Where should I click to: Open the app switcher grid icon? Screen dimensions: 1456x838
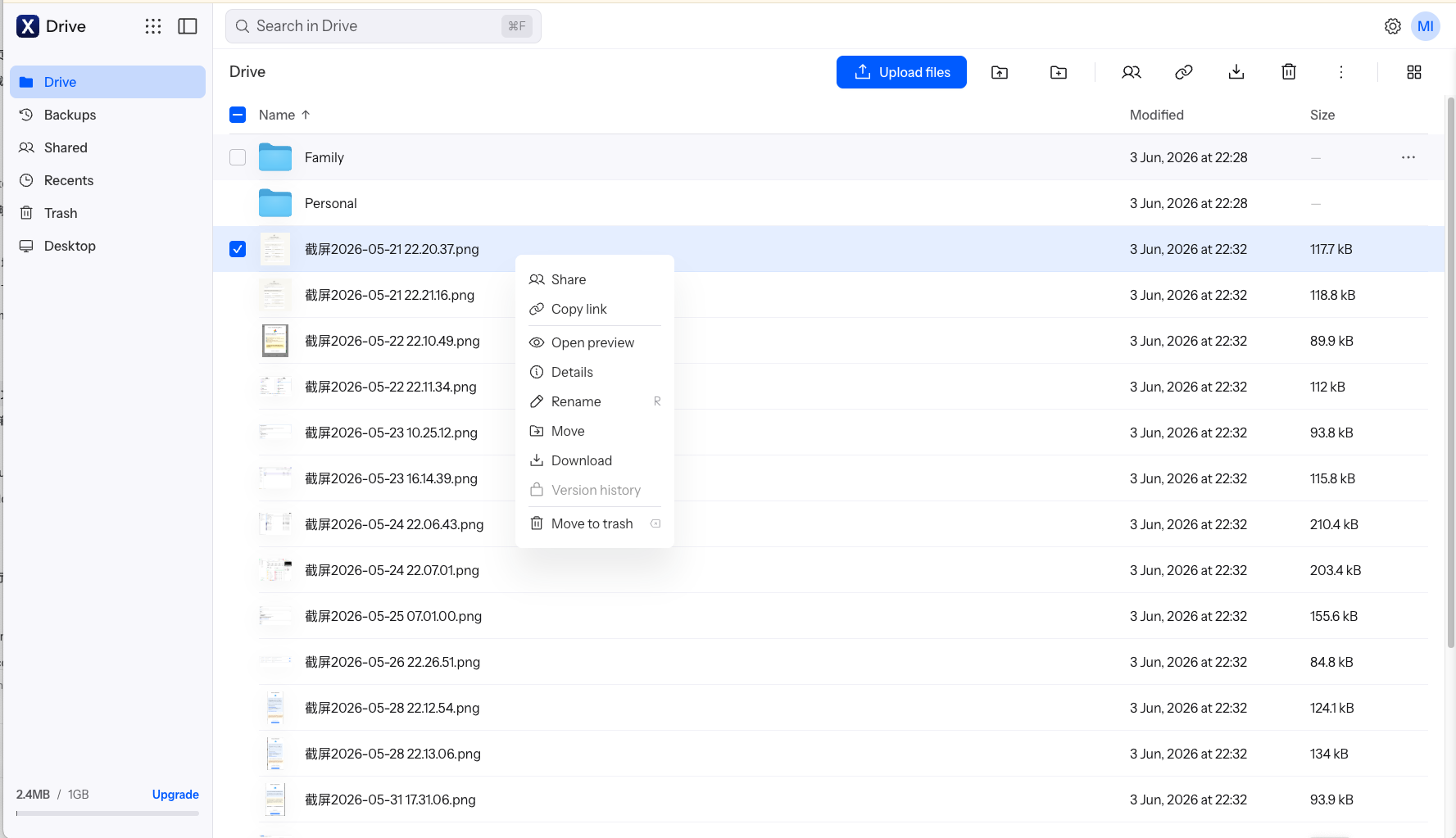pos(153,26)
